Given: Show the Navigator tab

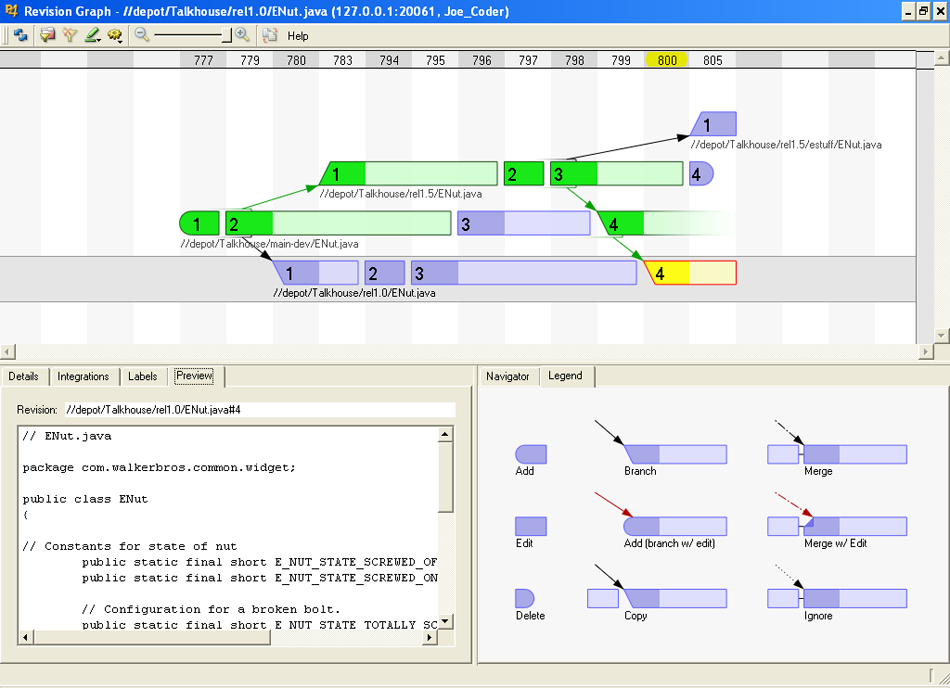Looking at the screenshot, I should (508, 377).
